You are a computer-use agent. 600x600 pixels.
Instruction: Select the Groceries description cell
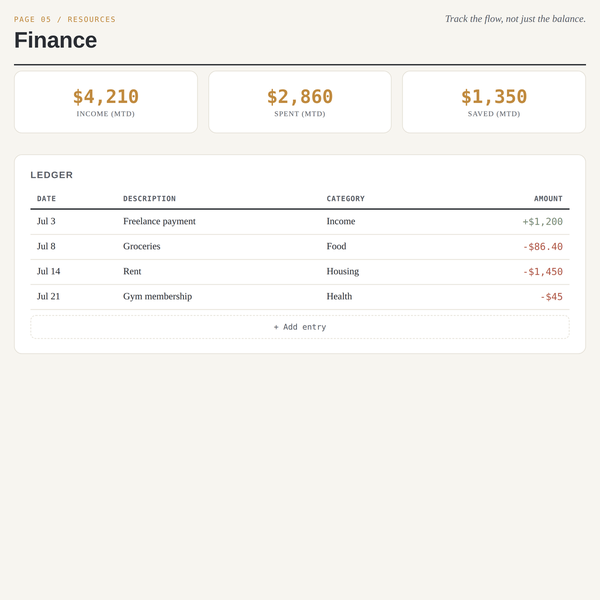coord(142,246)
